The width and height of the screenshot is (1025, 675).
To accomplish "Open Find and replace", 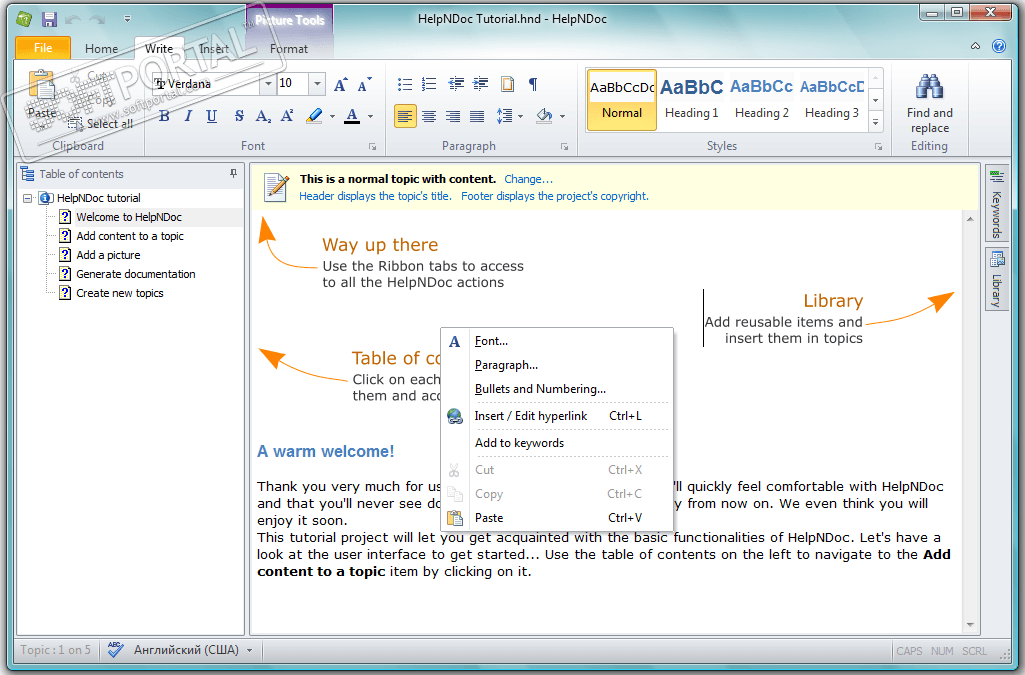I will 930,103.
